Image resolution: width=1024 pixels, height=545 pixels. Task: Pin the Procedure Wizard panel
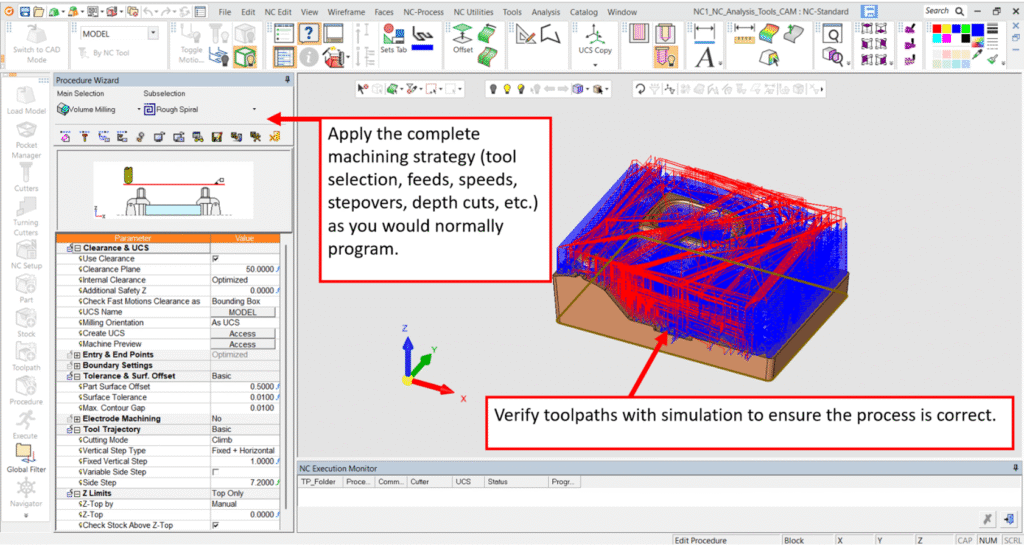287,80
